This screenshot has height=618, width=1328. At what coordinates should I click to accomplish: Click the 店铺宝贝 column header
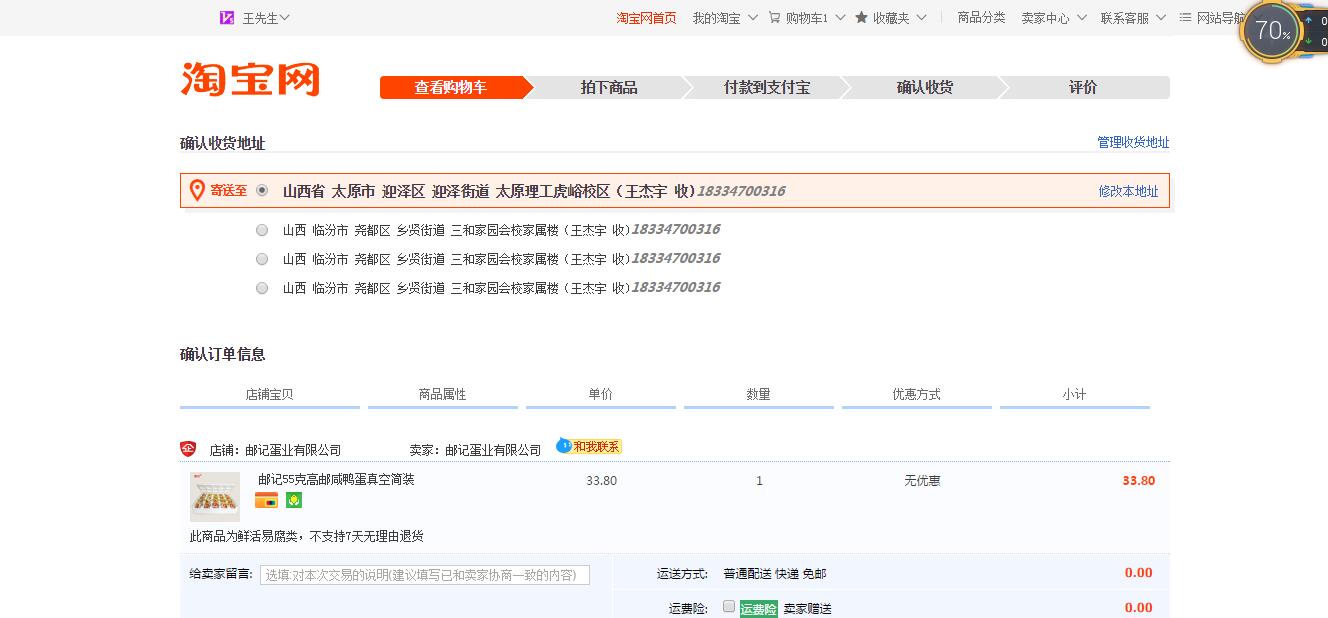270,394
